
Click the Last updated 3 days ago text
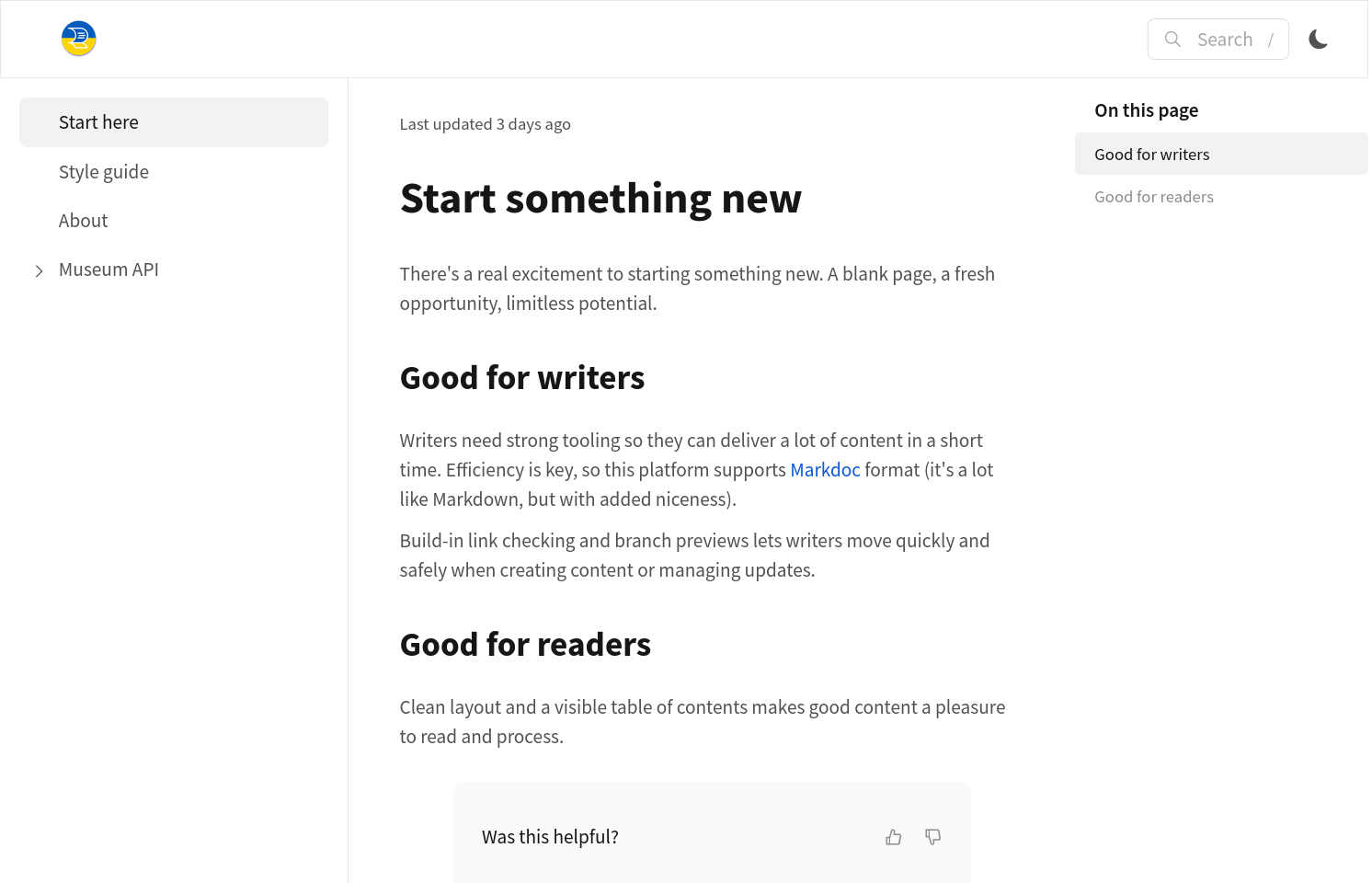pos(485,124)
